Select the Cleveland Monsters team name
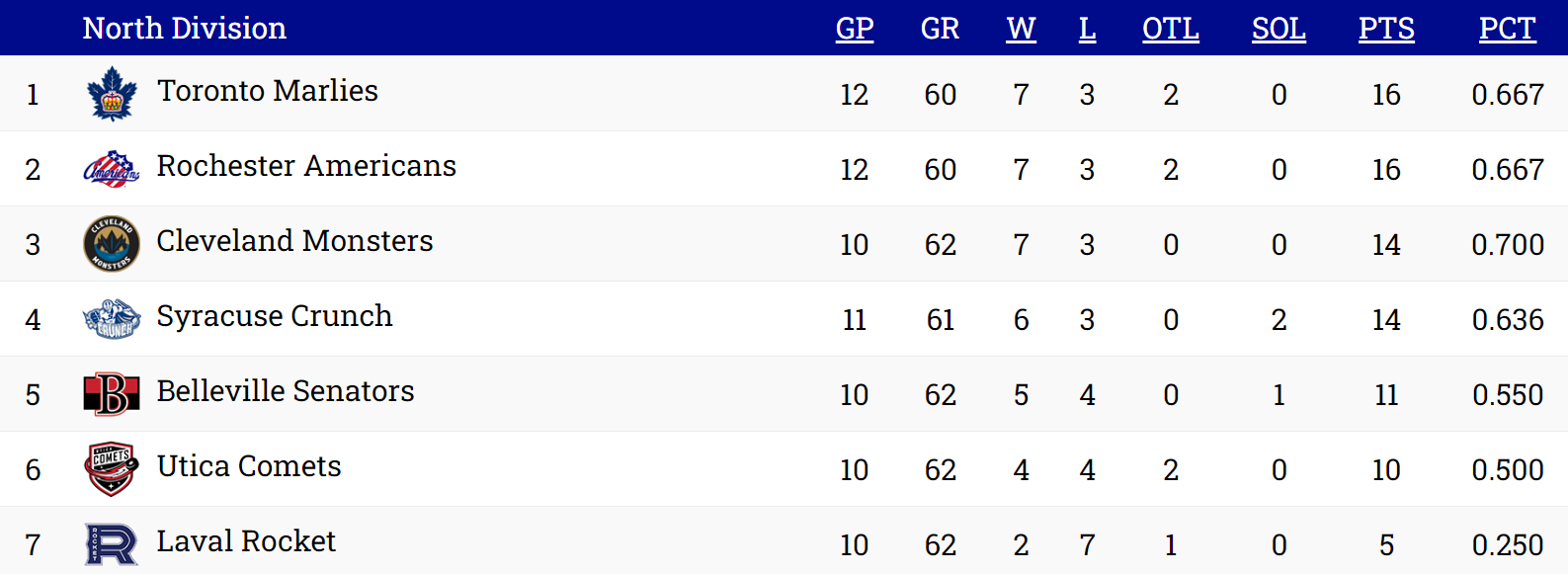Image resolution: width=1568 pixels, height=574 pixels. click(x=294, y=241)
